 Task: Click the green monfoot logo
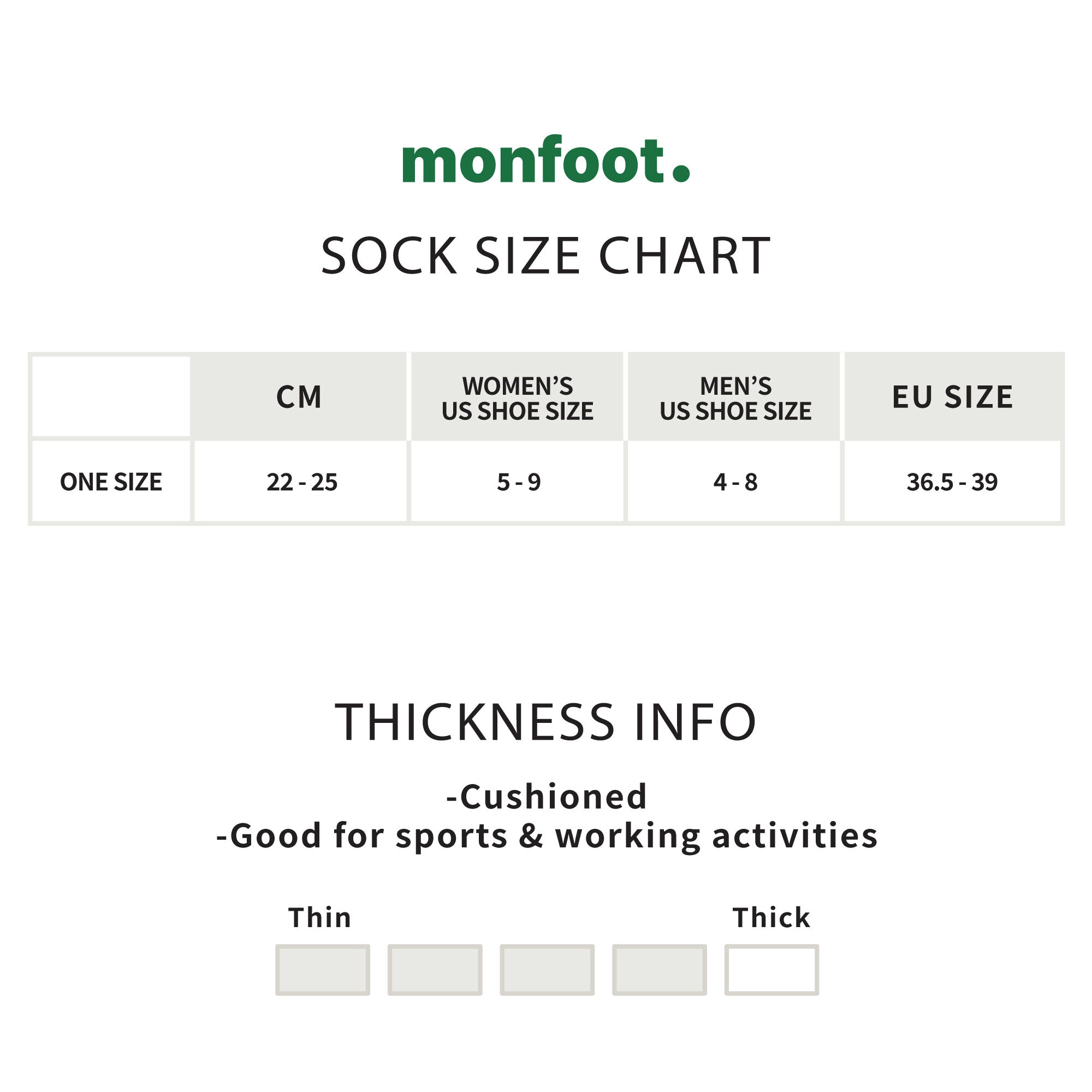(x=545, y=161)
